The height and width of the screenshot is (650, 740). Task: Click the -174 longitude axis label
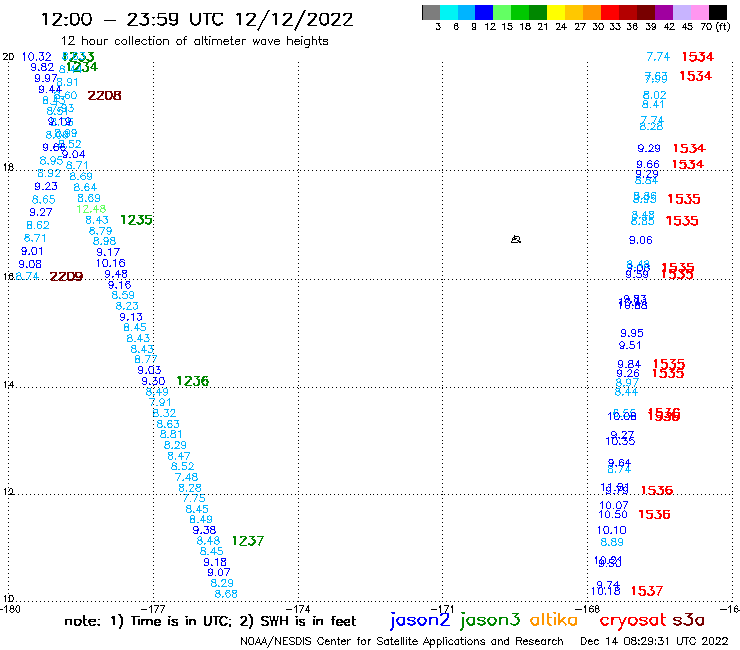coord(299,609)
